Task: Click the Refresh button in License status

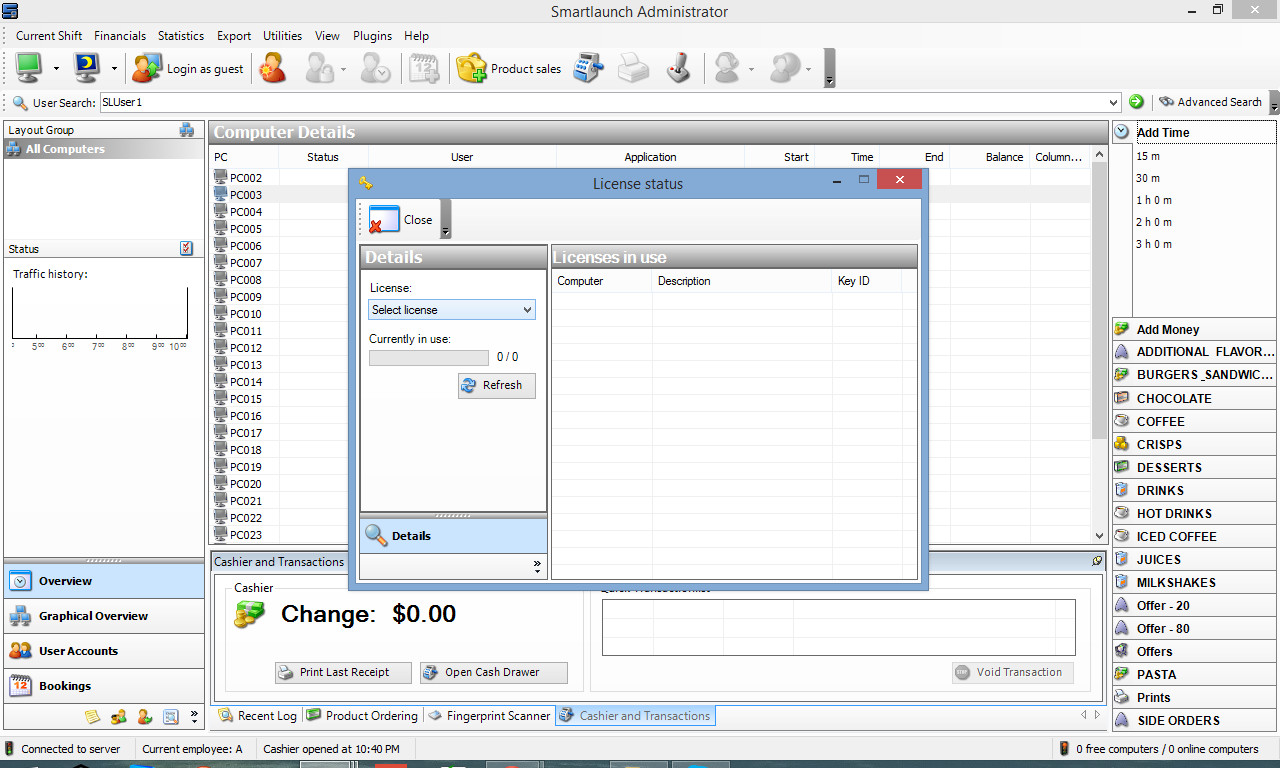Action: (x=497, y=385)
